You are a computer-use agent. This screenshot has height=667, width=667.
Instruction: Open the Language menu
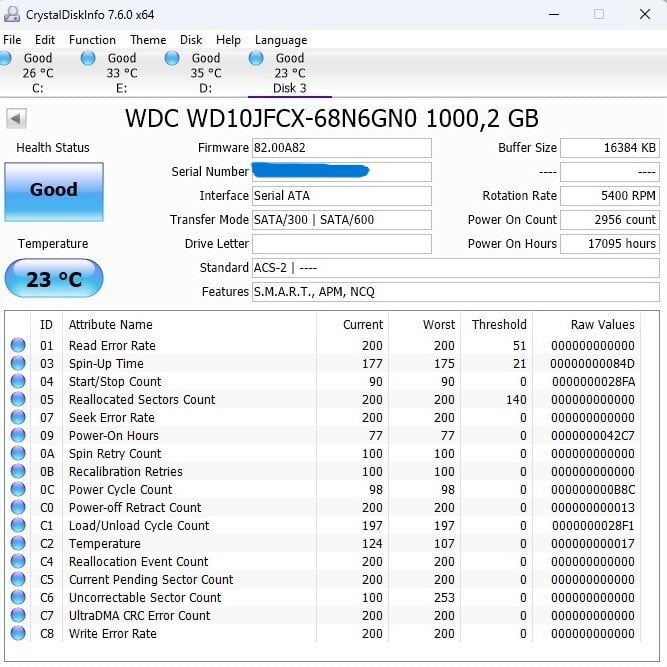tap(281, 40)
